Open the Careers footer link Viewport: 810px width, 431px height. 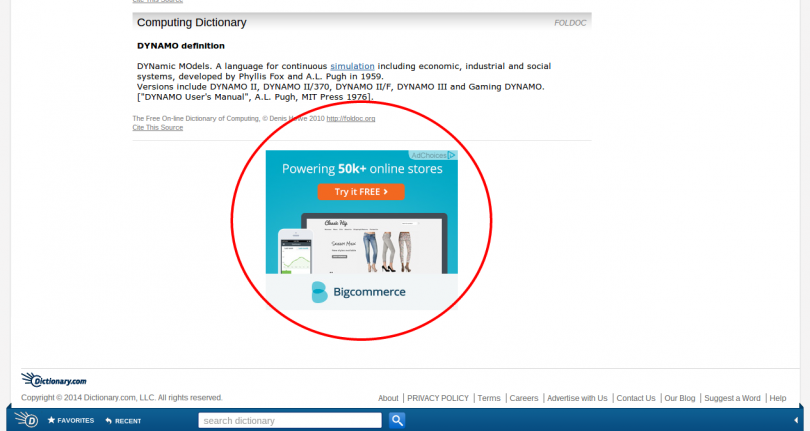(x=524, y=398)
